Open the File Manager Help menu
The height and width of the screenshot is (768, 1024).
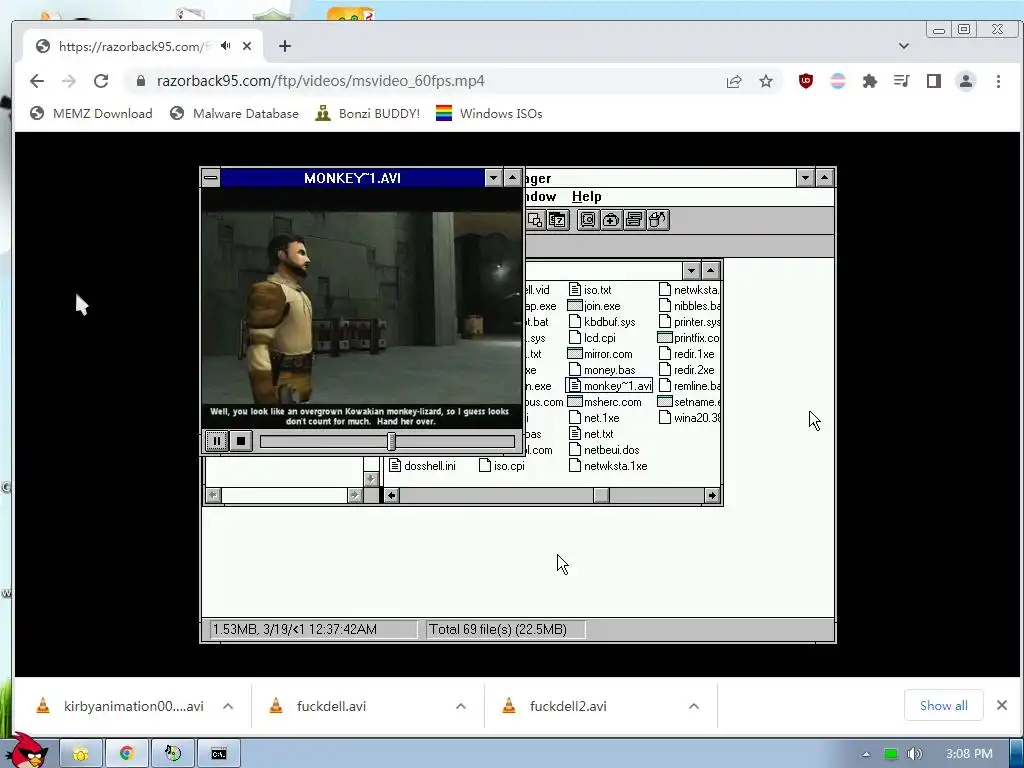(586, 197)
